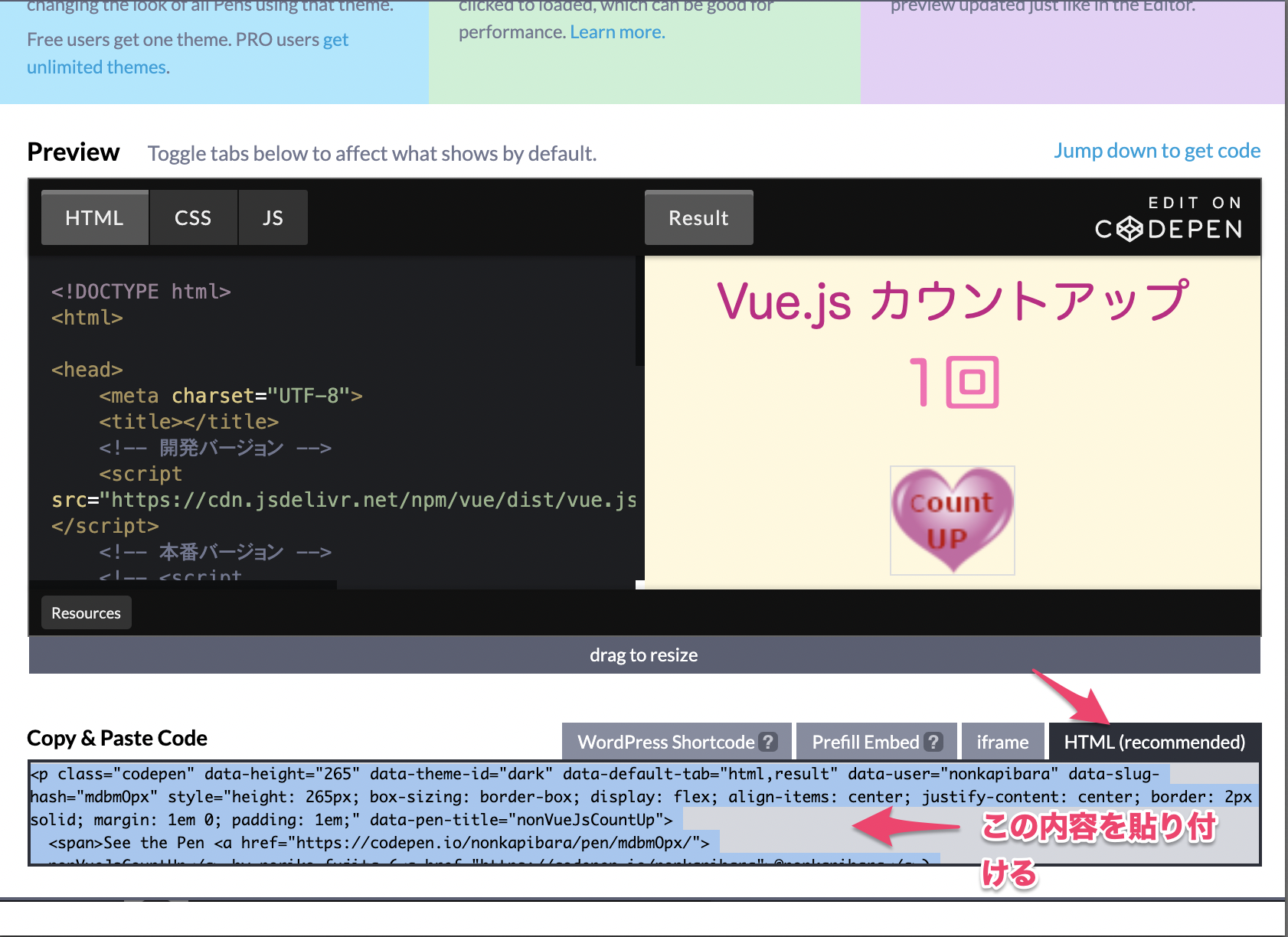This screenshot has height=937, width=1288.
Task: Open the Resources panel
Action: click(86, 612)
